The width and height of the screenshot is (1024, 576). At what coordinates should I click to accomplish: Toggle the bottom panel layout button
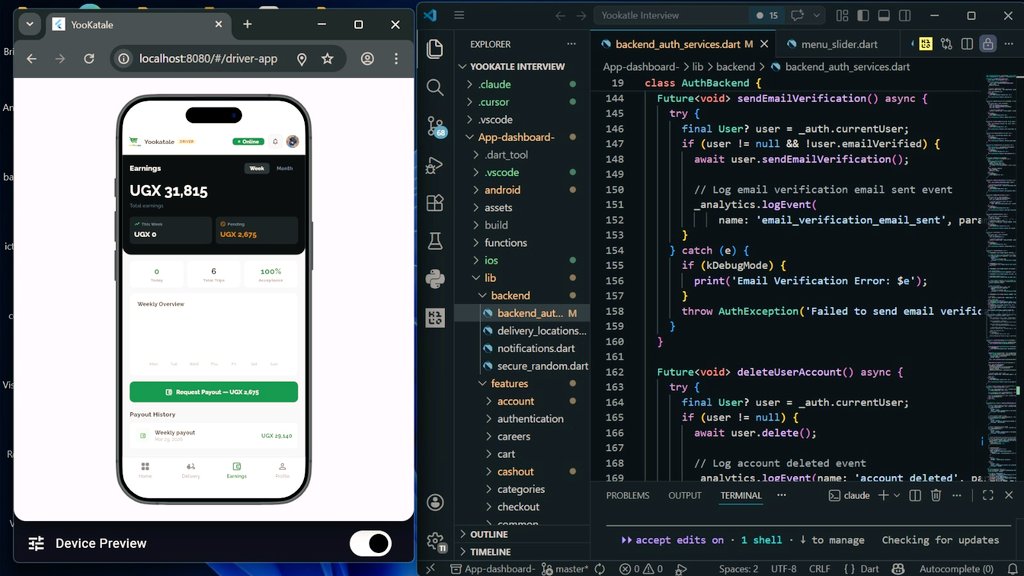coord(884,15)
